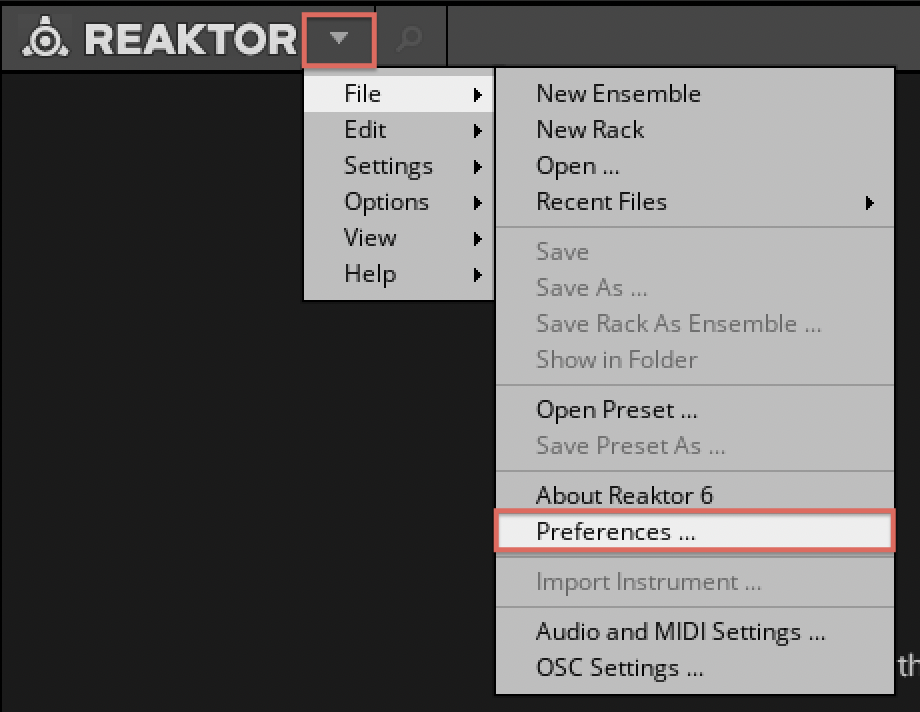Expand the Recent Files submenu arrow
The height and width of the screenshot is (712, 920).
(870, 203)
